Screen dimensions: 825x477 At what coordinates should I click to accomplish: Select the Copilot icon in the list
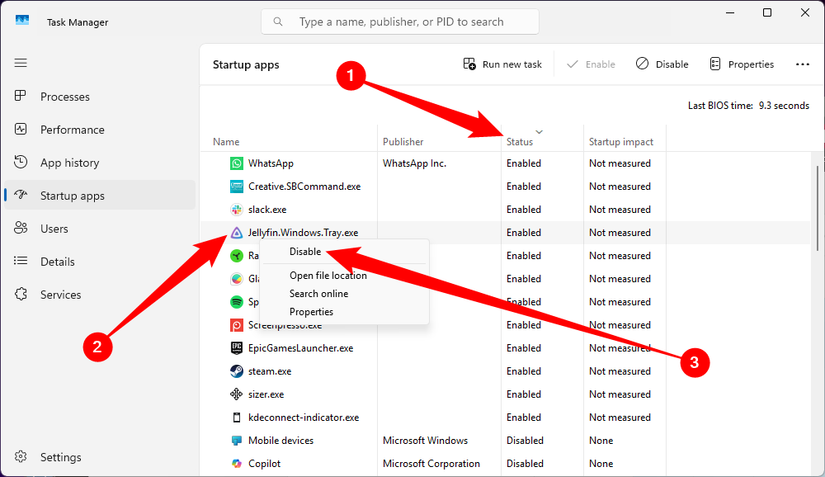click(x=236, y=464)
